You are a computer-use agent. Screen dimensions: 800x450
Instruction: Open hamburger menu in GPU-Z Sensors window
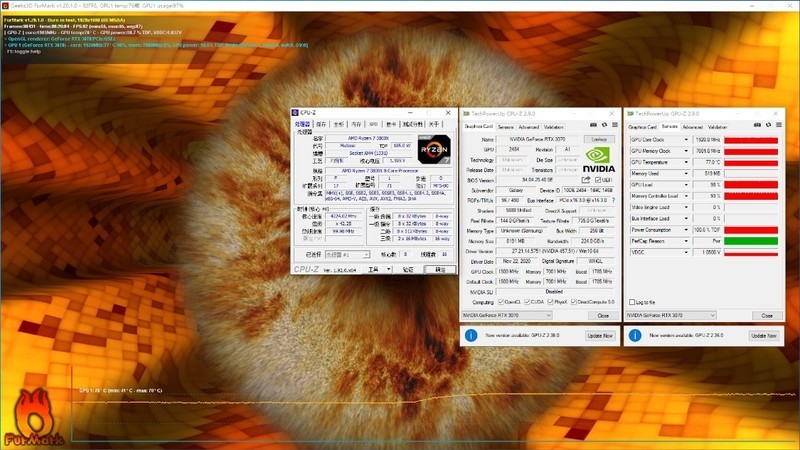[x=779, y=125]
